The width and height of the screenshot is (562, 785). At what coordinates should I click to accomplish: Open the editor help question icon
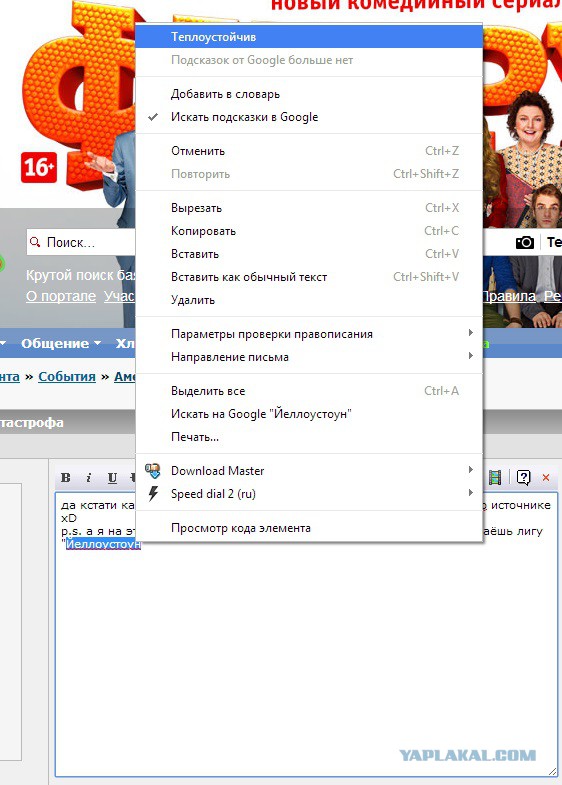523,477
